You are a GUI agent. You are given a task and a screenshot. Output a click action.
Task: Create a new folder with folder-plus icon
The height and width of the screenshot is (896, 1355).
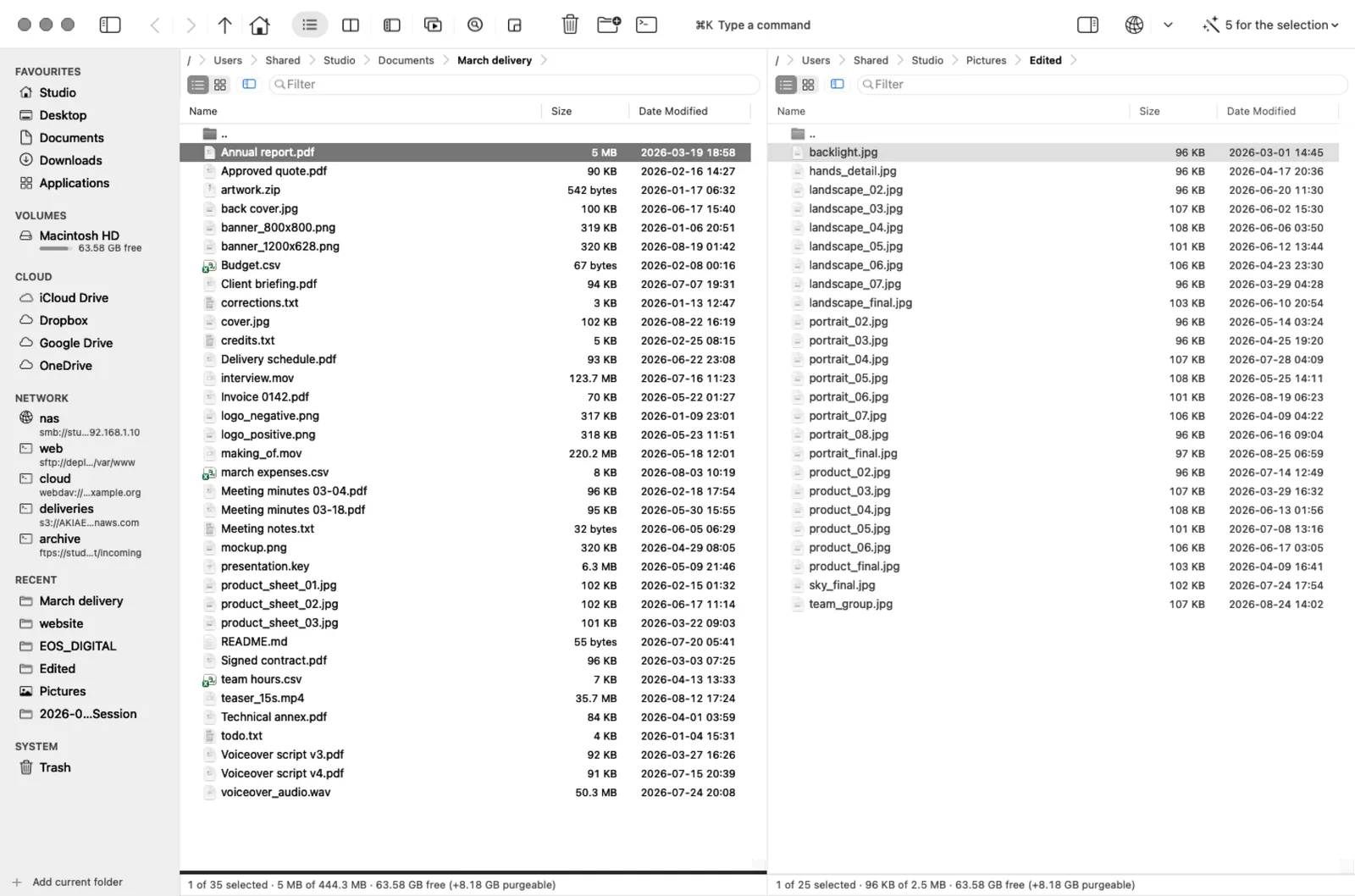[x=609, y=25]
